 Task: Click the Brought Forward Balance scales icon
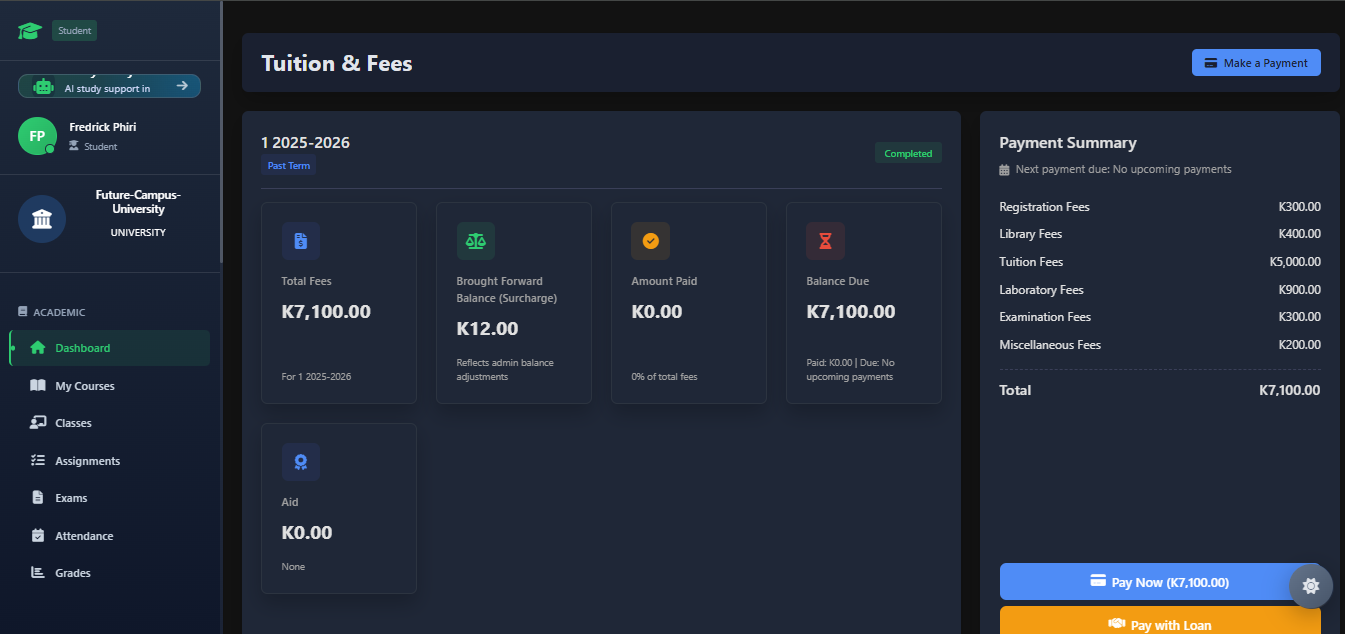475,241
